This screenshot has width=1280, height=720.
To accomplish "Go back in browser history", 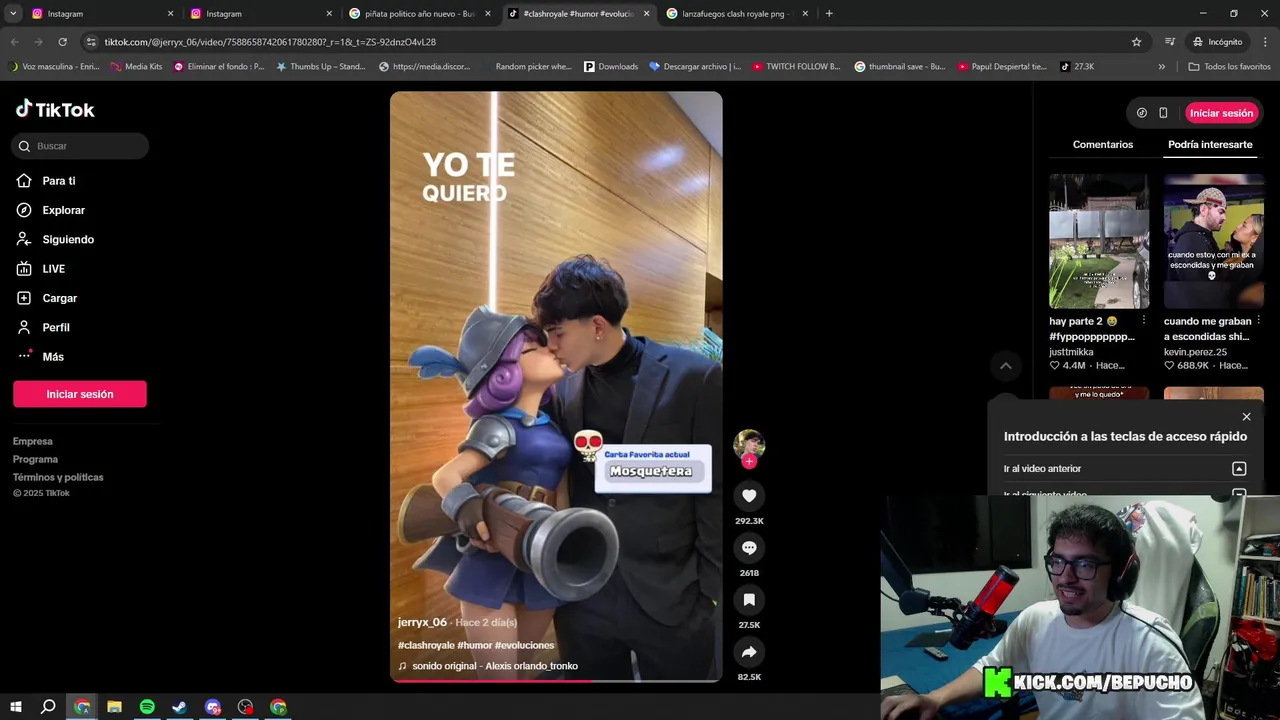I will tap(14, 42).
